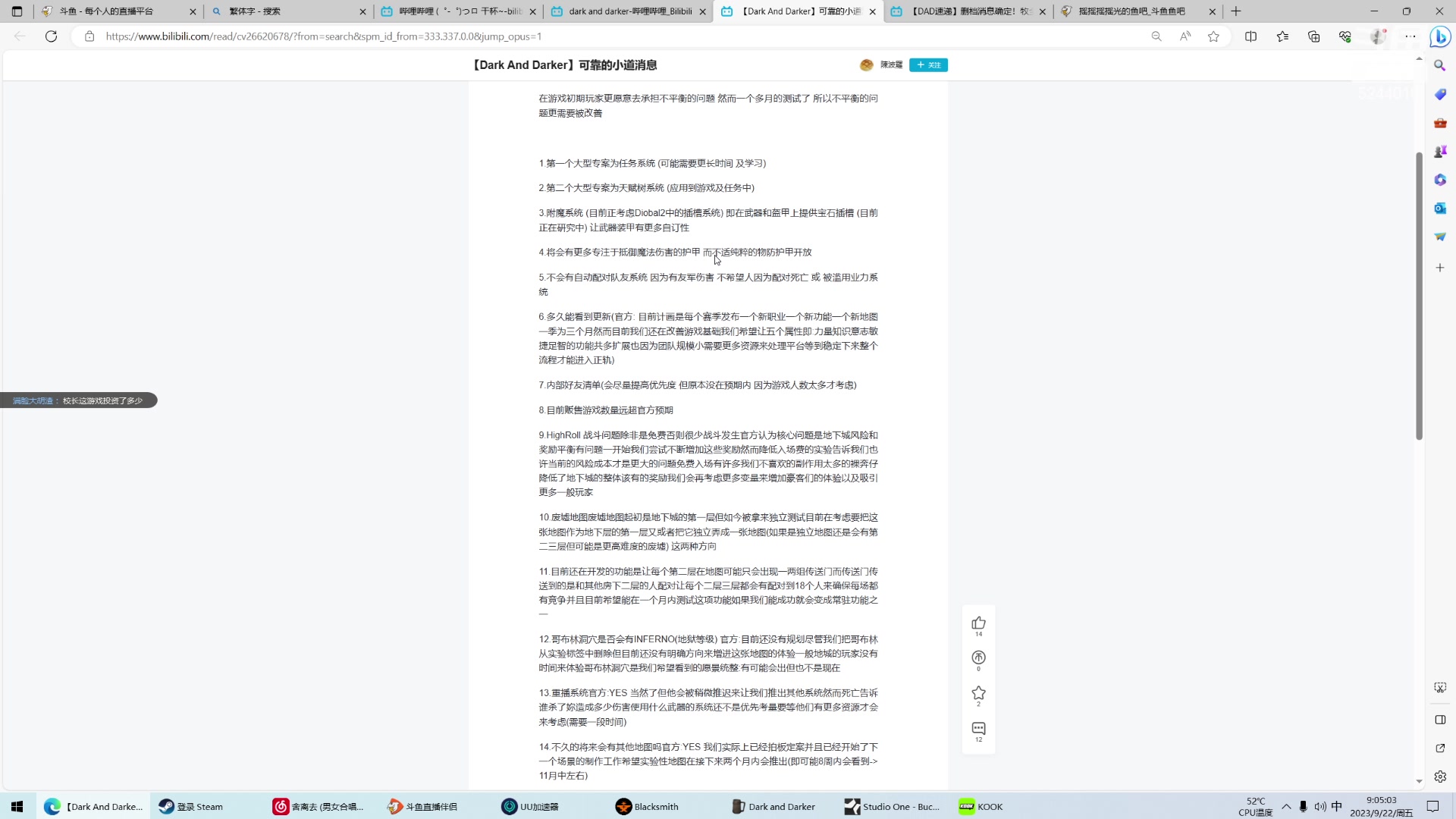Open browser collections icon
The height and width of the screenshot is (819, 1456).
pos(1314,36)
